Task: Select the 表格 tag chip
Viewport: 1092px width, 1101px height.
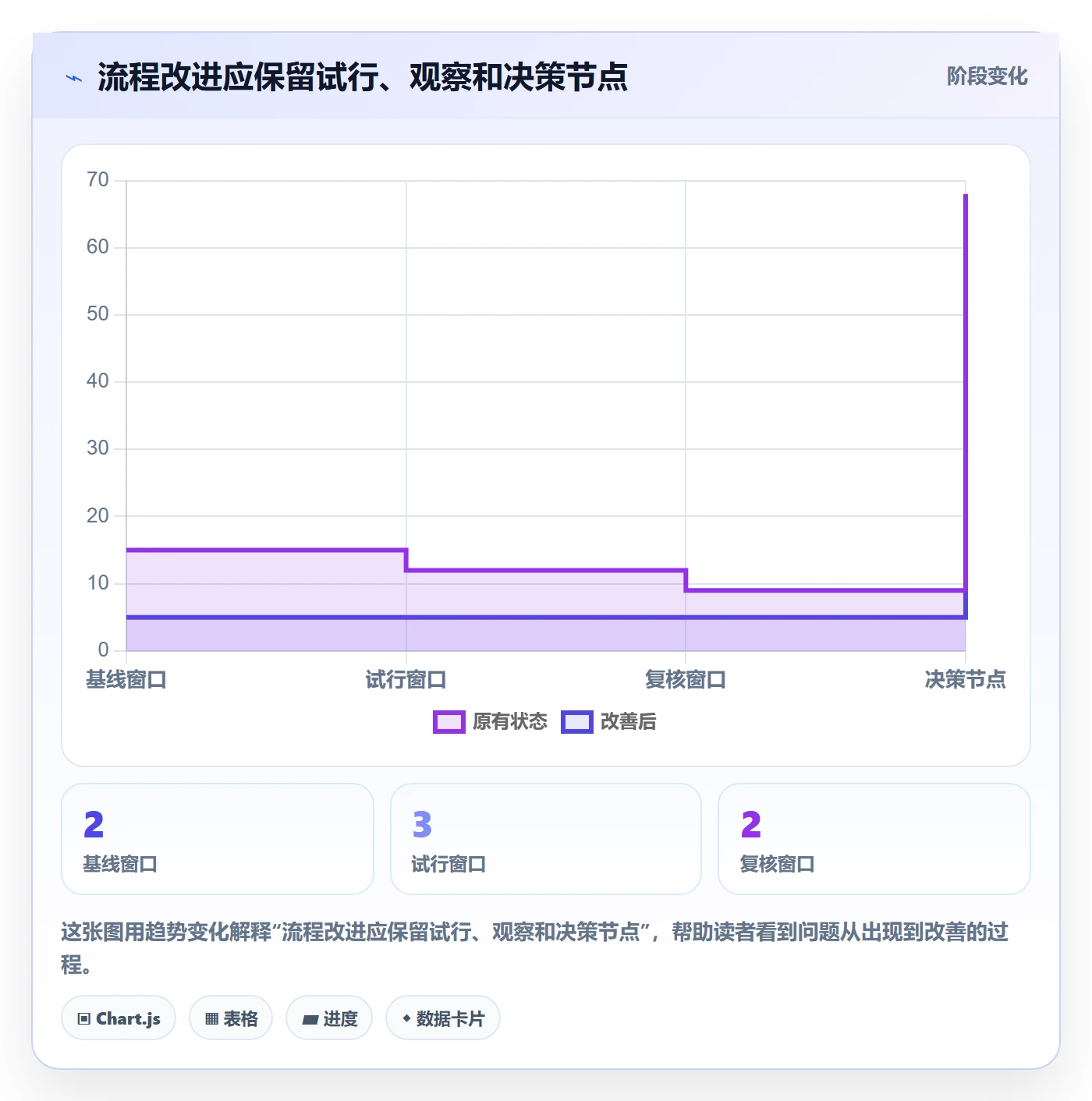Action: (231, 1018)
